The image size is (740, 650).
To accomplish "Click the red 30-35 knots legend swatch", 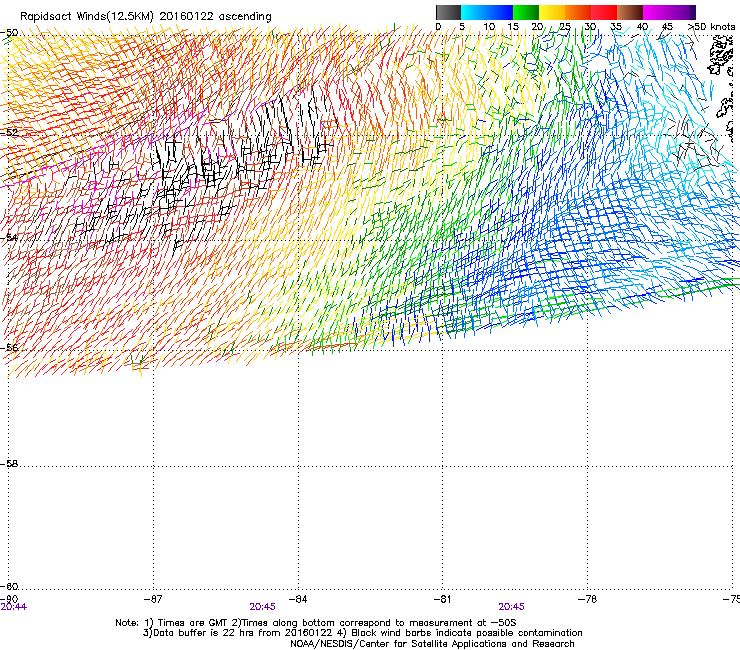I will tap(604, 12).
